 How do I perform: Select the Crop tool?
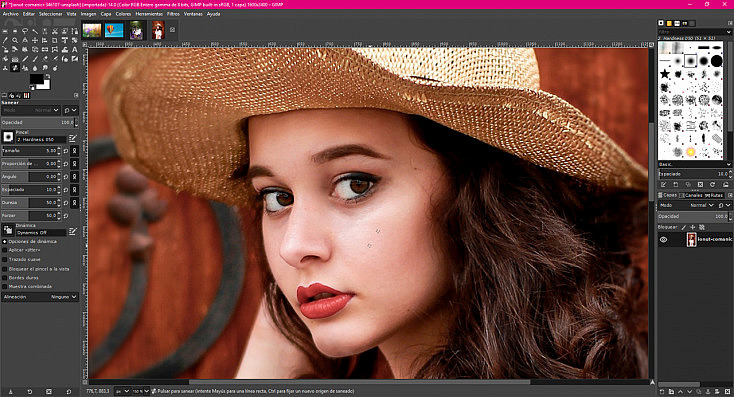point(55,40)
